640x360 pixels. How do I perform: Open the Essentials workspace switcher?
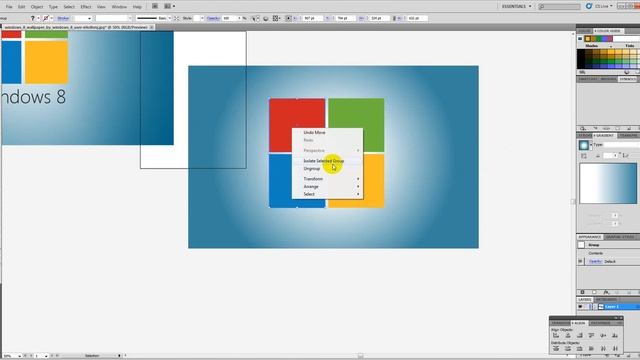[x=516, y=7]
